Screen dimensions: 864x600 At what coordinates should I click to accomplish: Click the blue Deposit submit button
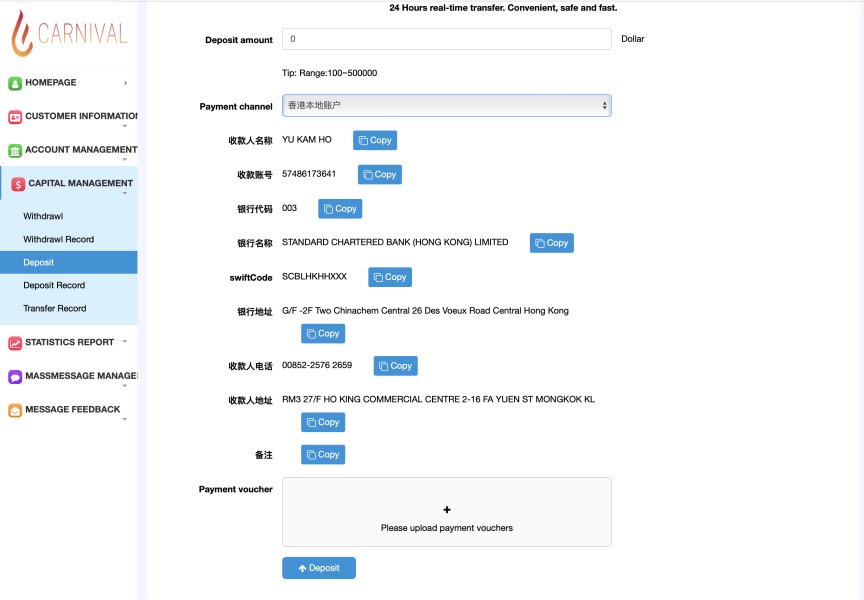tap(318, 568)
